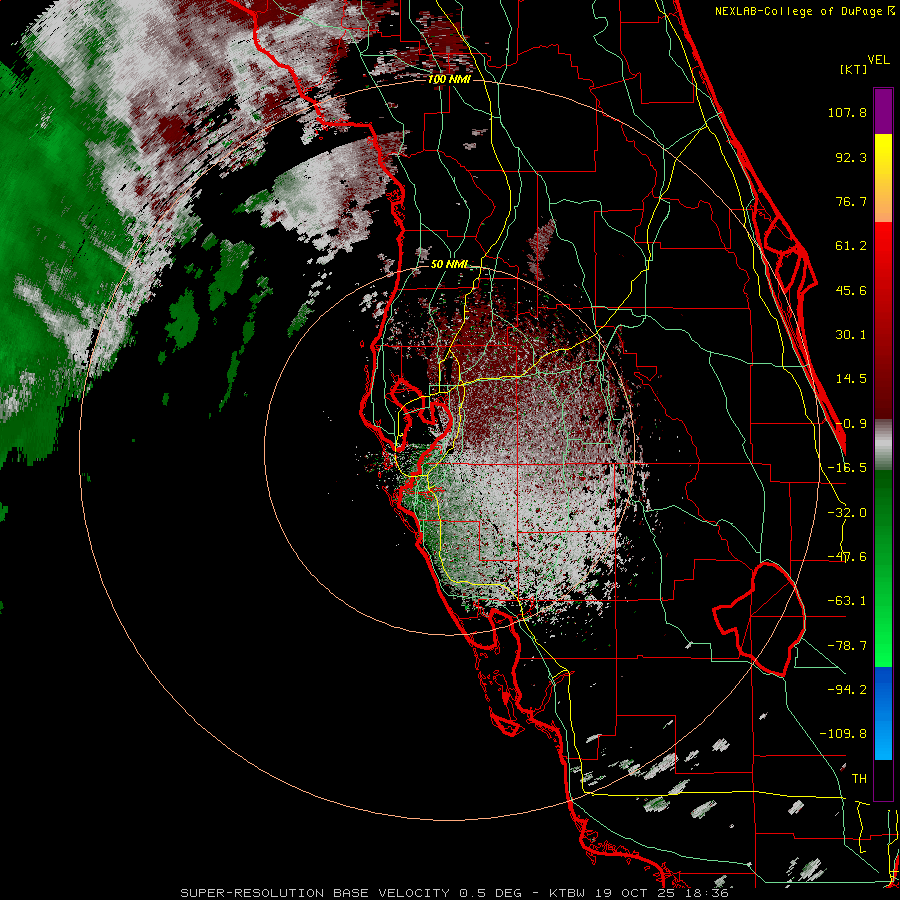Image resolution: width=900 pixels, height=900 pixels.
Task: Click the VEL product label
Action: point(878,60)
